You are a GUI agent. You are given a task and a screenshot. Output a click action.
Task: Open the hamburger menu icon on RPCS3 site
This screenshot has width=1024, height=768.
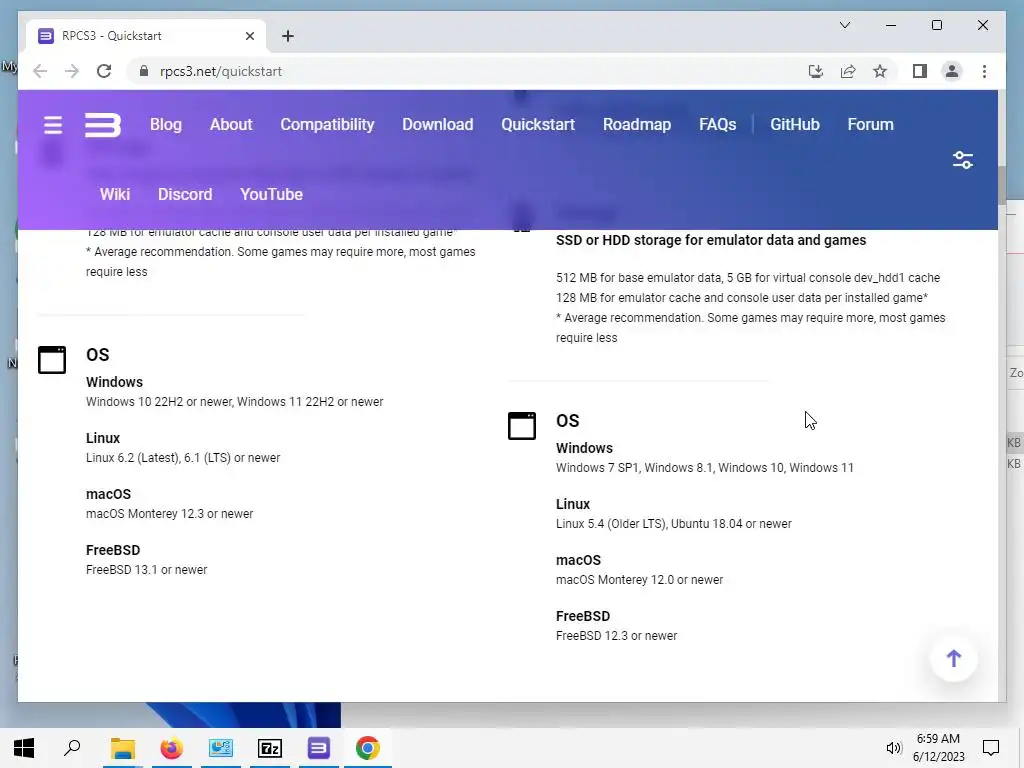pos(53,125)
